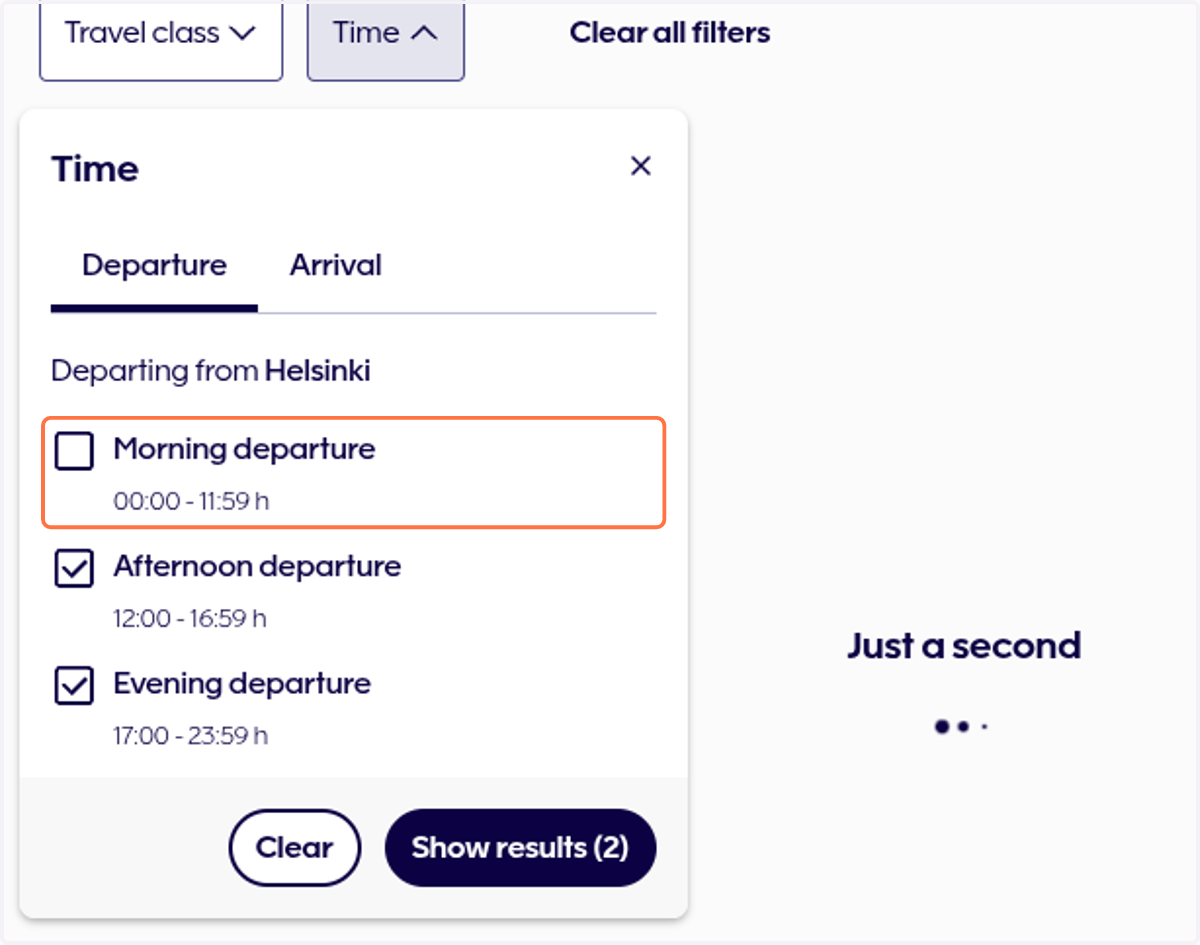This screenshot has width=1200, height=945.
Task: Click the loading dots indicator
Action: pyautogui.click(x=961, y=727)
